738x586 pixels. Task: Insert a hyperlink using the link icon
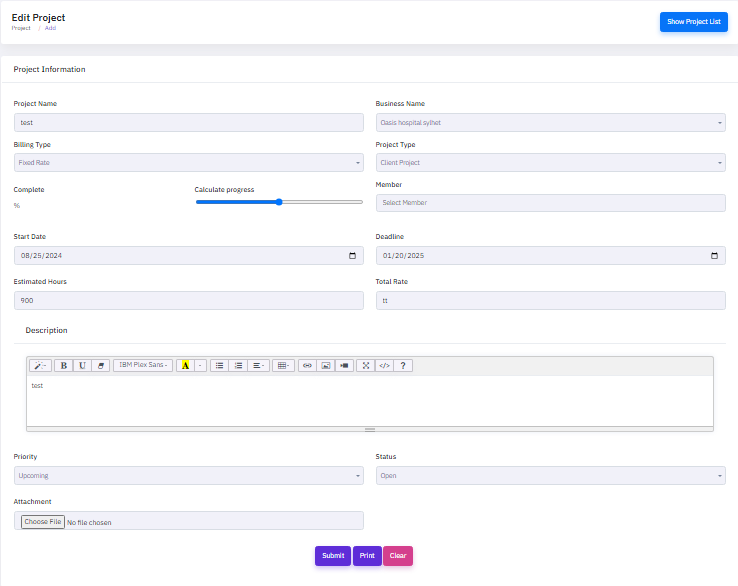tap(308, 366)
